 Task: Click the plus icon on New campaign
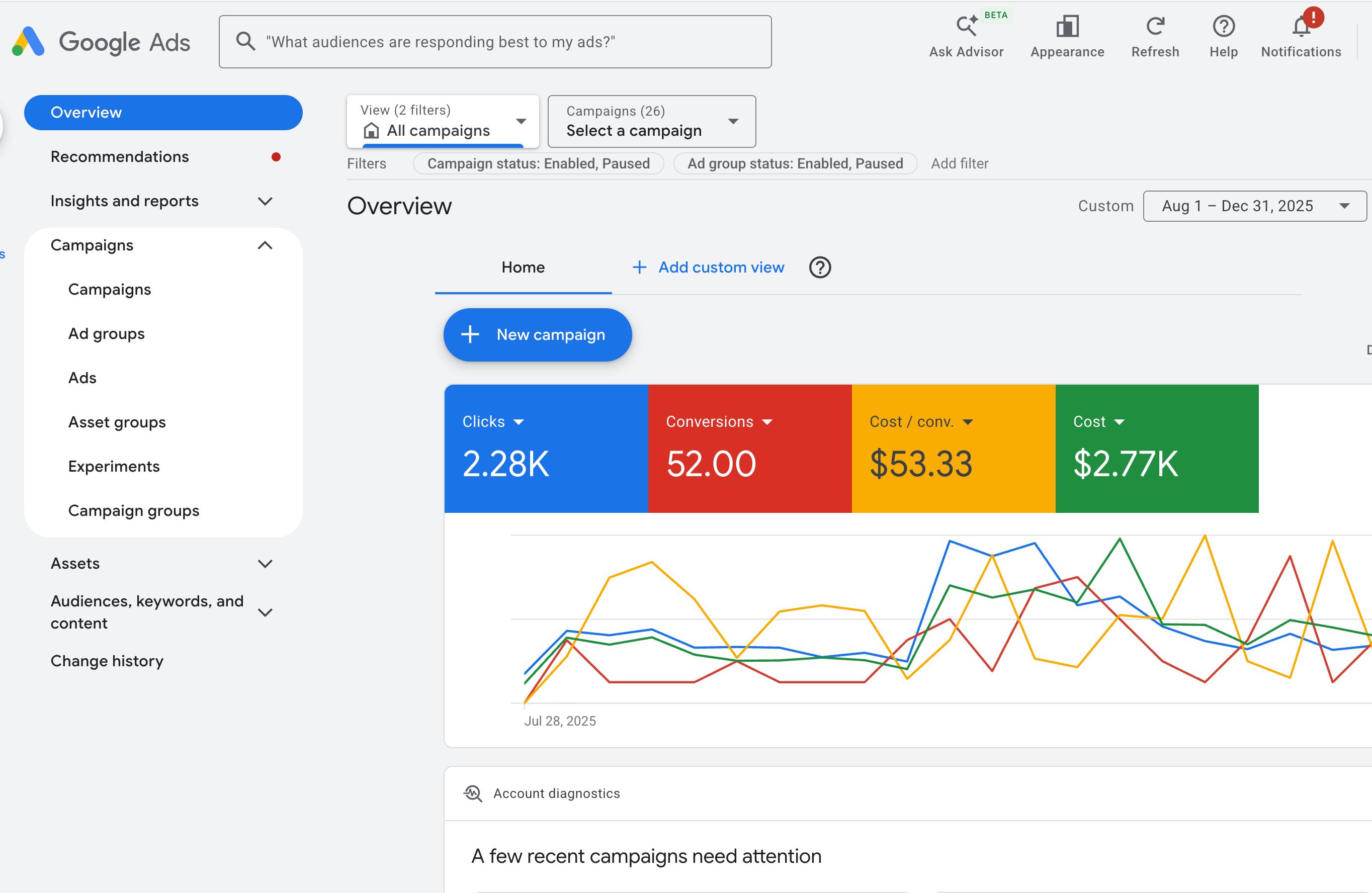click(470, 334)
